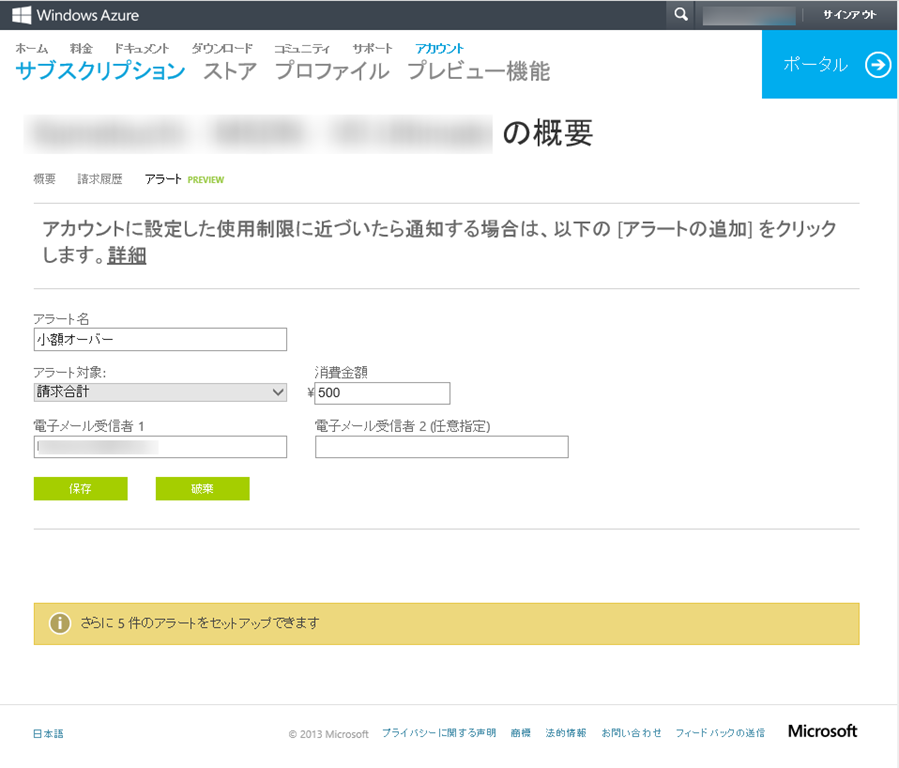Switch to the 請求履歴 tab
The width and height of the screenshot is (899, 768).
pyautogui.click(x=100, y=179)
